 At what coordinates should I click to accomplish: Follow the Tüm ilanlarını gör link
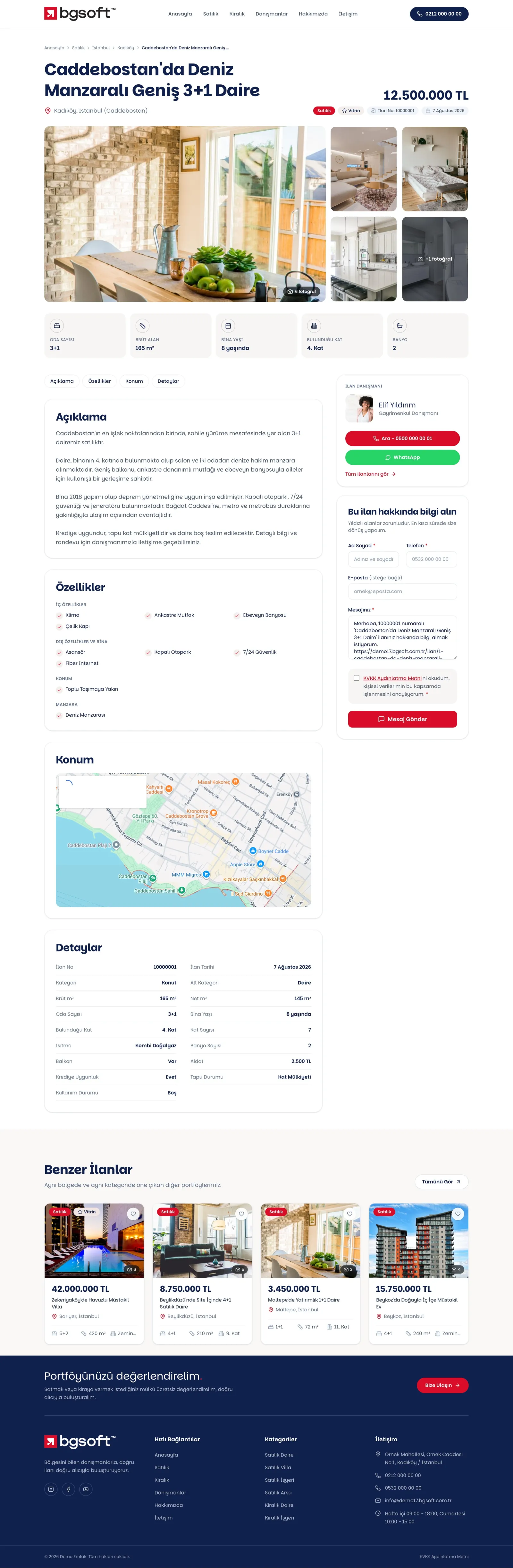click(x=371, y=474)
